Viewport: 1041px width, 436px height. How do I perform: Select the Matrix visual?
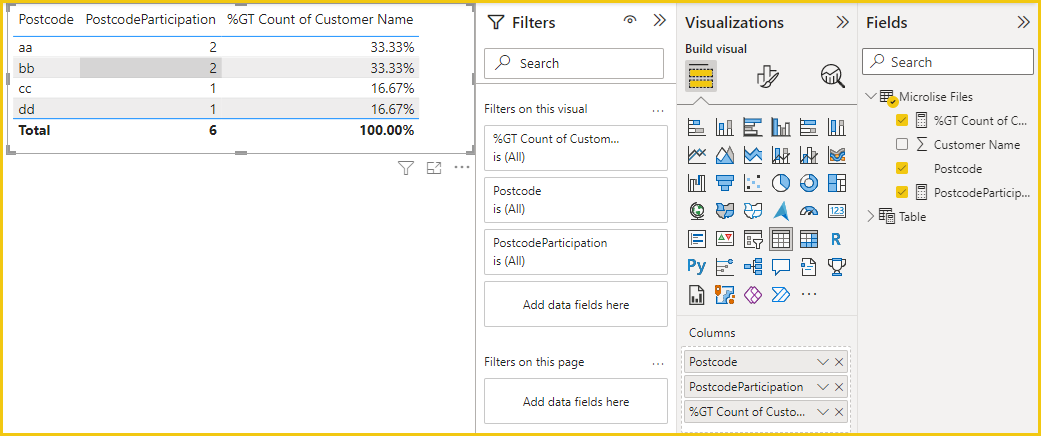pyautogui.click(x=809, y=239)
